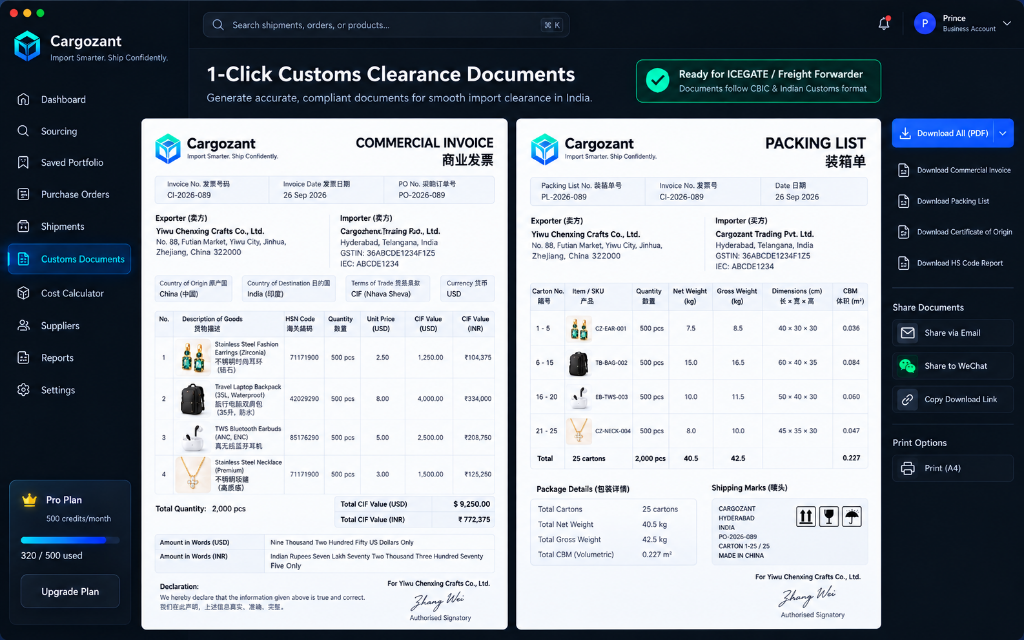Click the credits usage progress bar
This screenshot has height=640, width=1024.
(x=70, y=540)
